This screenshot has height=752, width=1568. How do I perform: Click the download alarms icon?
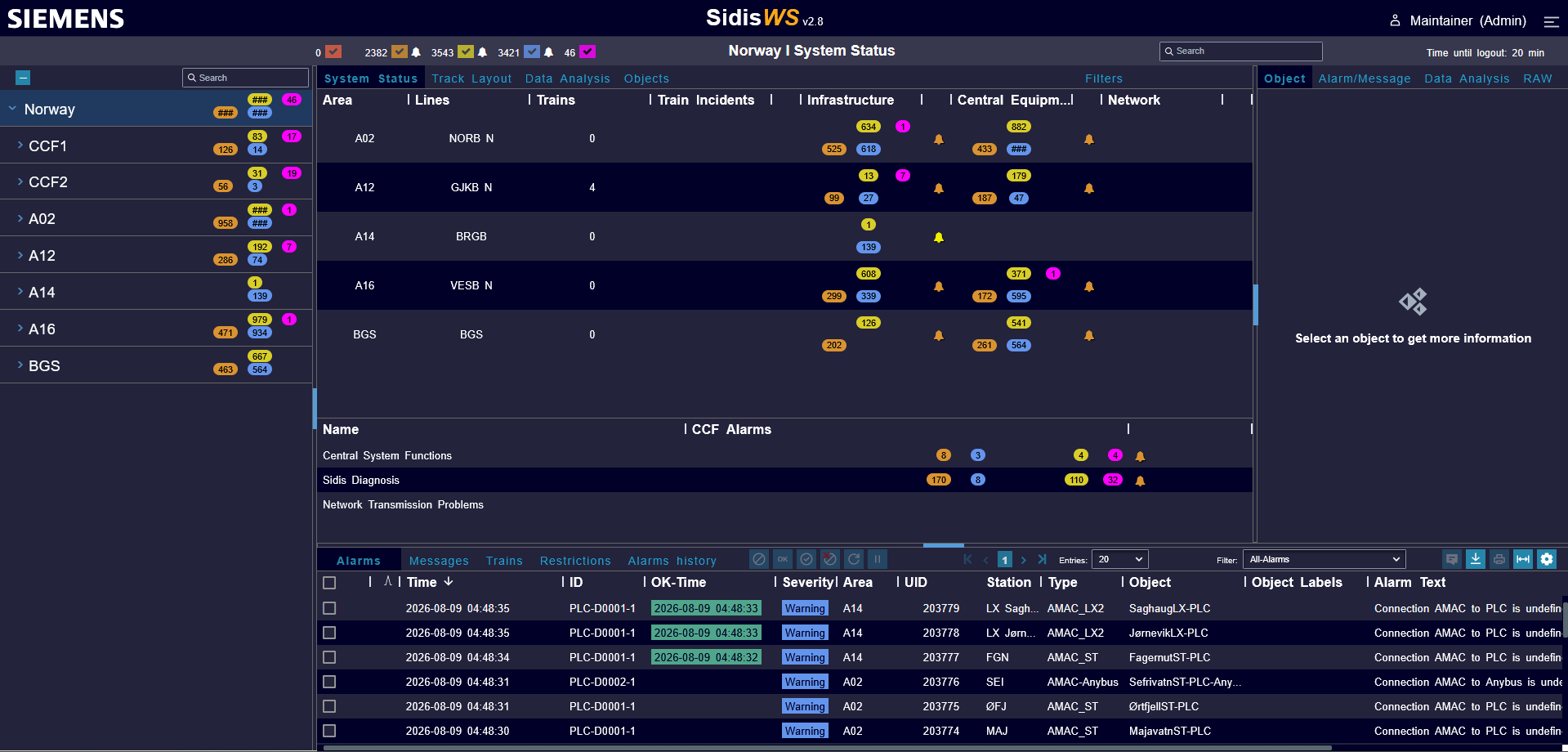point(1475,559)
